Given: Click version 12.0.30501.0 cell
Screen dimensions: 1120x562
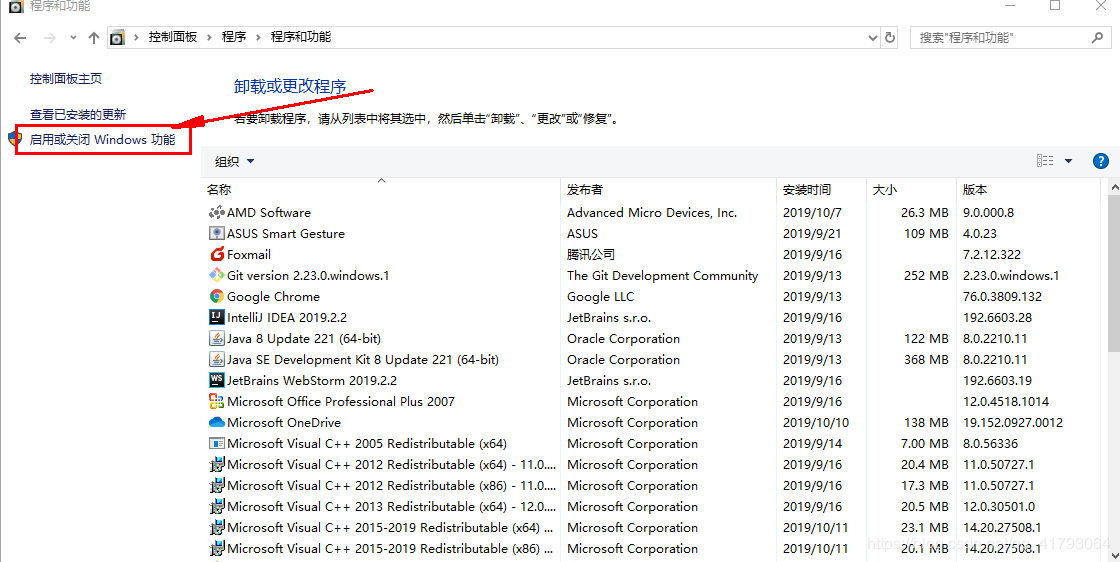Looking at the screenshot, I should (x=999, y=506).
